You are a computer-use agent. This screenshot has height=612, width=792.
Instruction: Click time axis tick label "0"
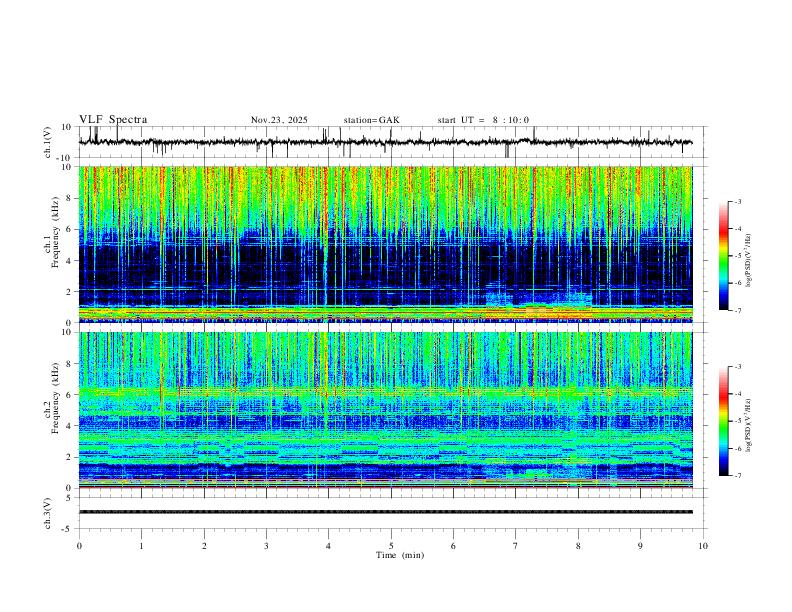point(79,546)
